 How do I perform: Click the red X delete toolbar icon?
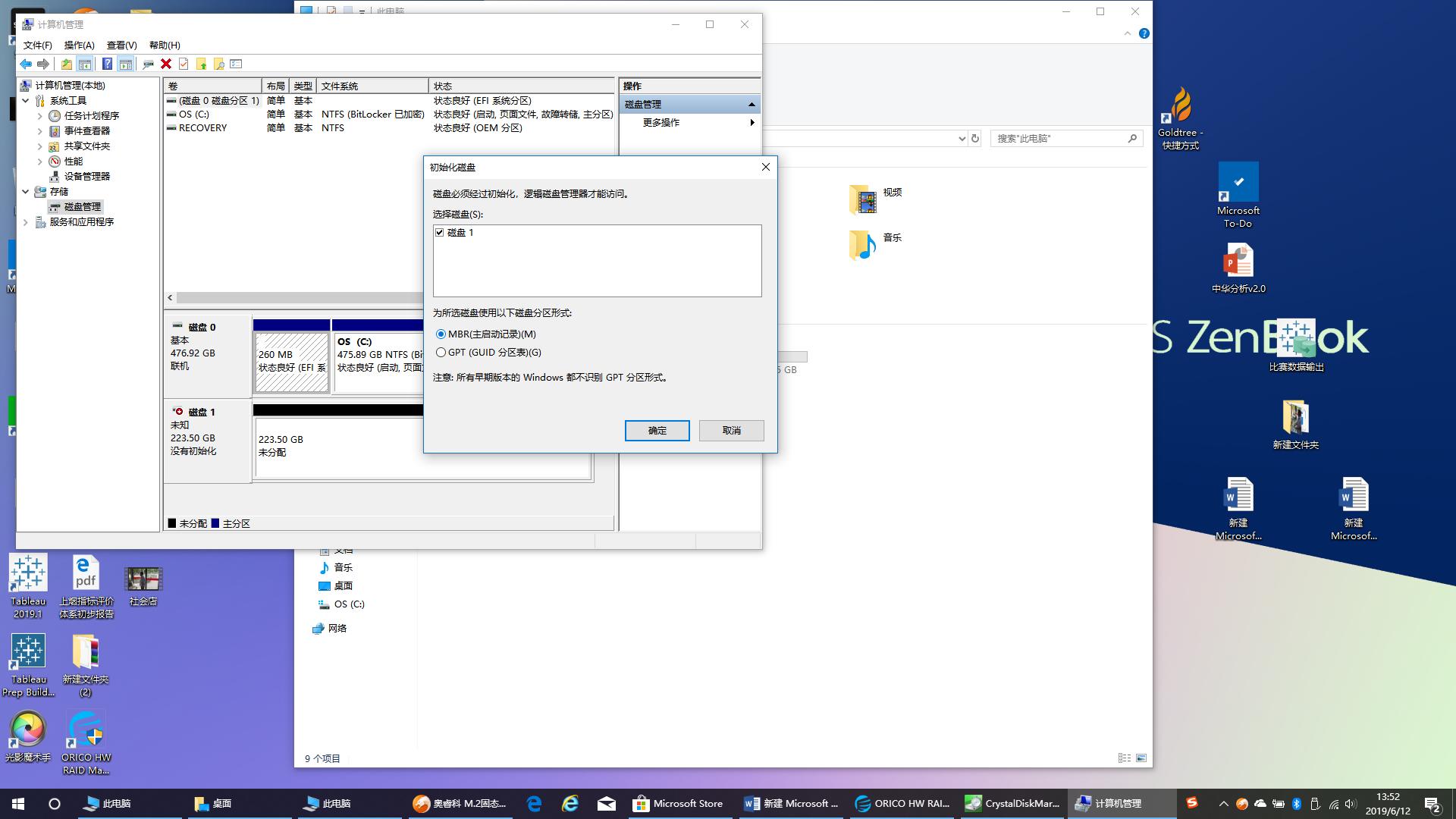pos(166,64)
